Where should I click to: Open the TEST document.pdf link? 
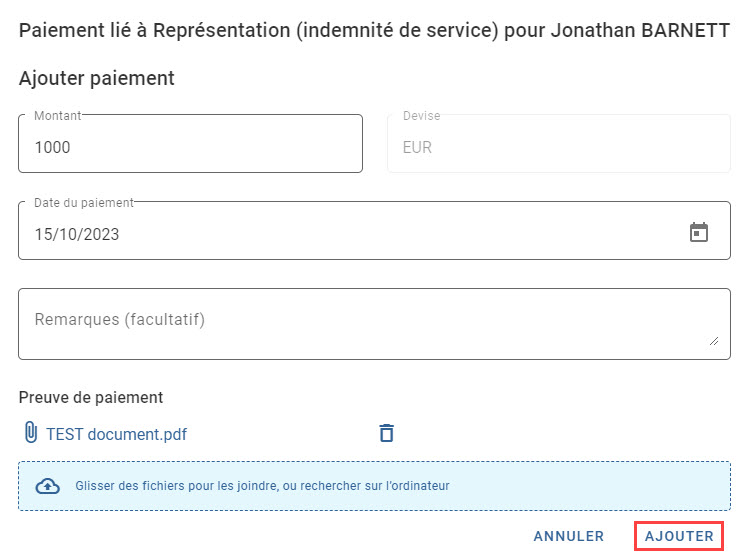point(117,434)
